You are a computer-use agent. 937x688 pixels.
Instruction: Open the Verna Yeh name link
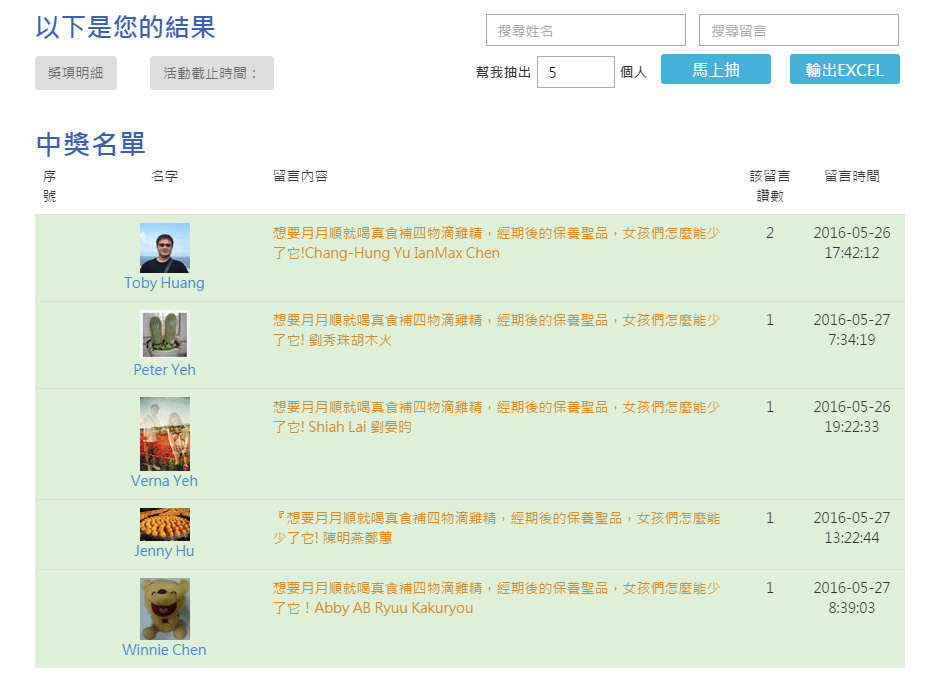(164, 481)
